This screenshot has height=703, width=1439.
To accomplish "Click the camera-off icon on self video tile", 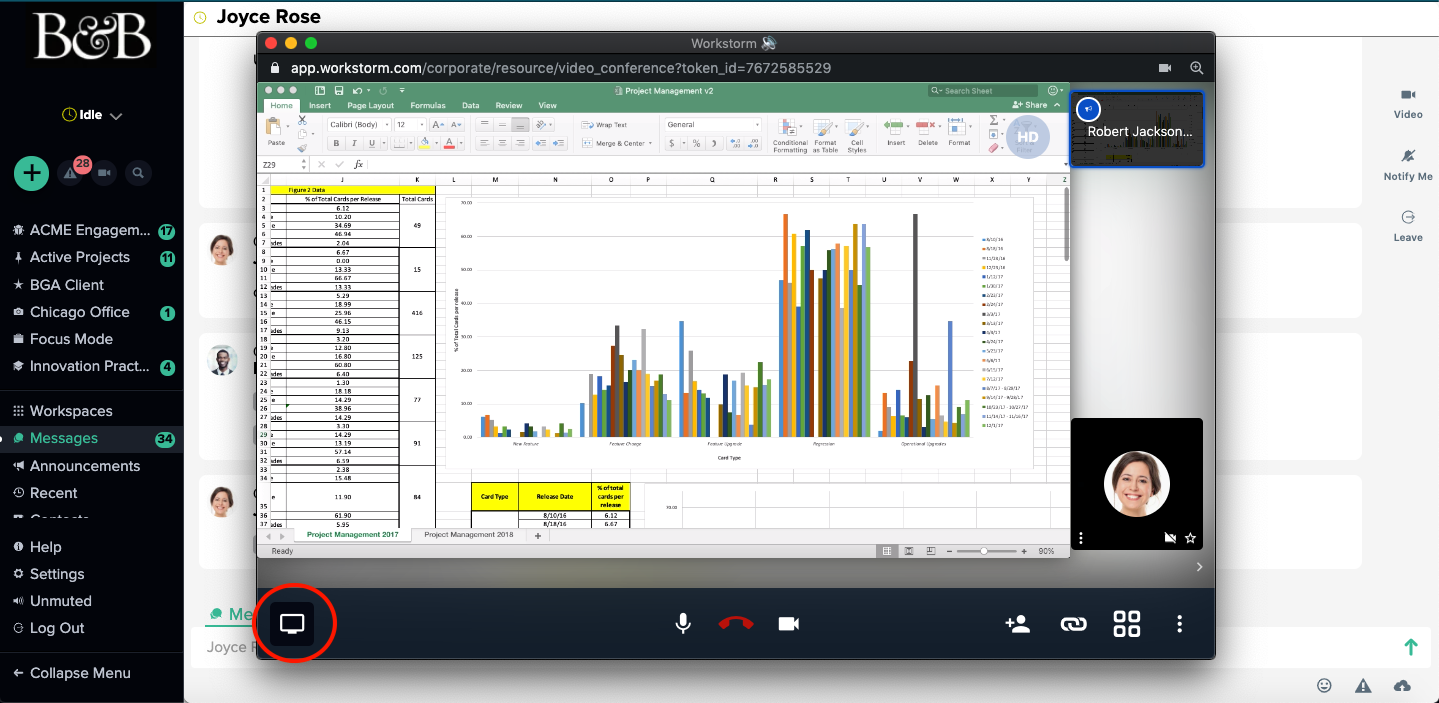I will [x=1170, y=538].
